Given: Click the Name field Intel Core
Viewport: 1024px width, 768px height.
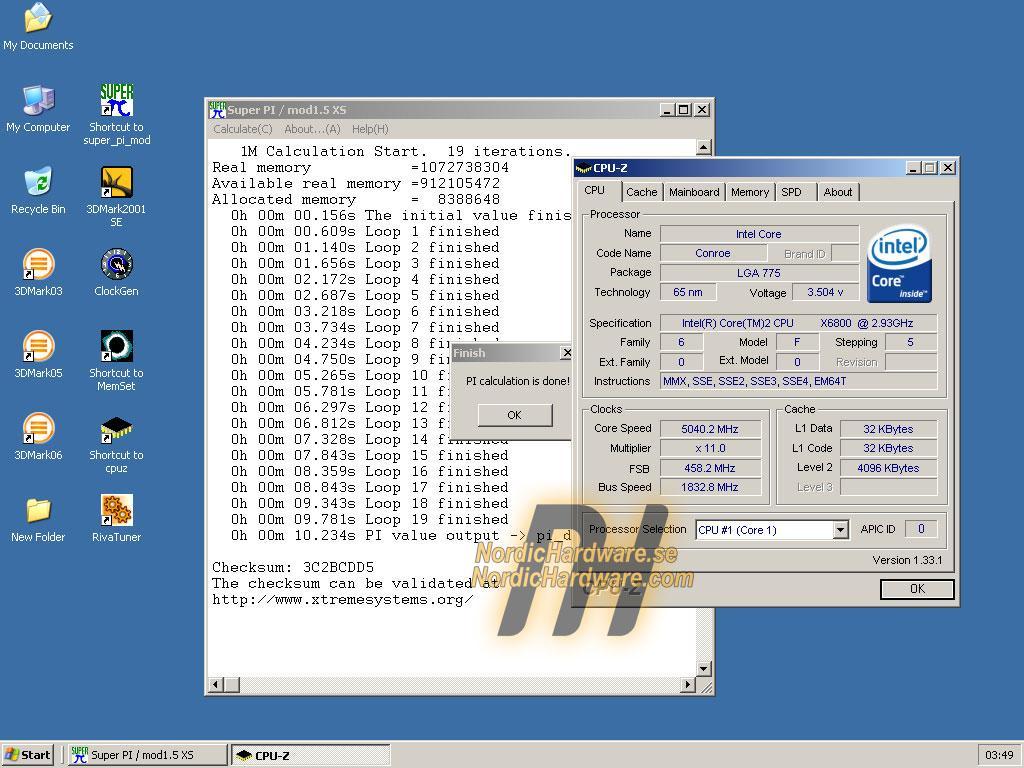Looking at the screenshot, I should [x=759, y=234].
